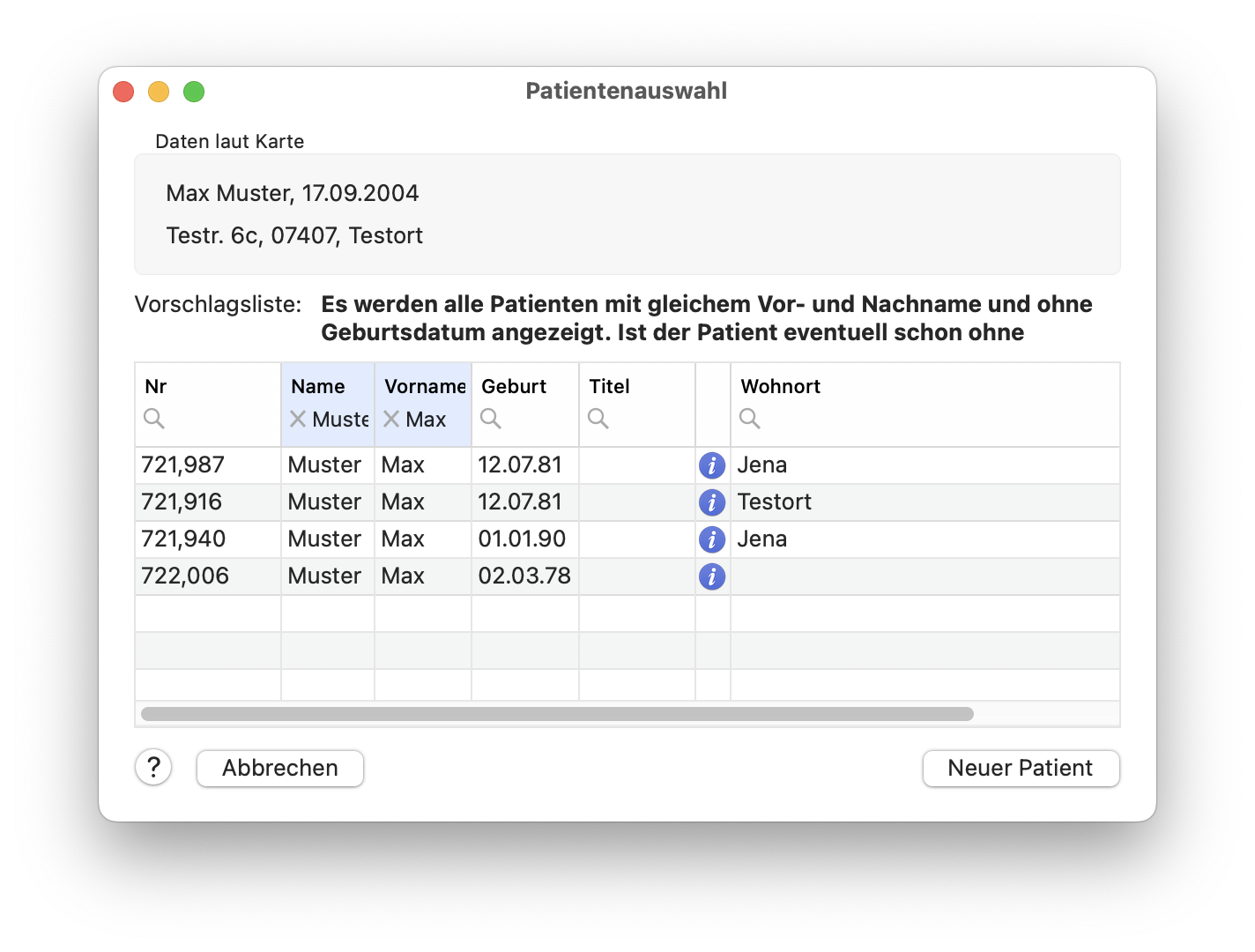Open info icon for patient 721,987
The image size is (1255, 952).
coord(713,465)
